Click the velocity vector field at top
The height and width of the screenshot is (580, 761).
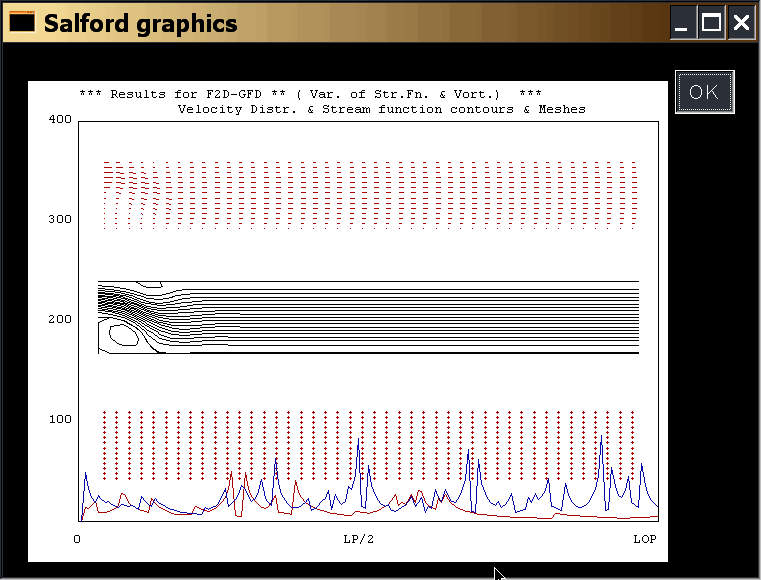[x=368, y=194]
